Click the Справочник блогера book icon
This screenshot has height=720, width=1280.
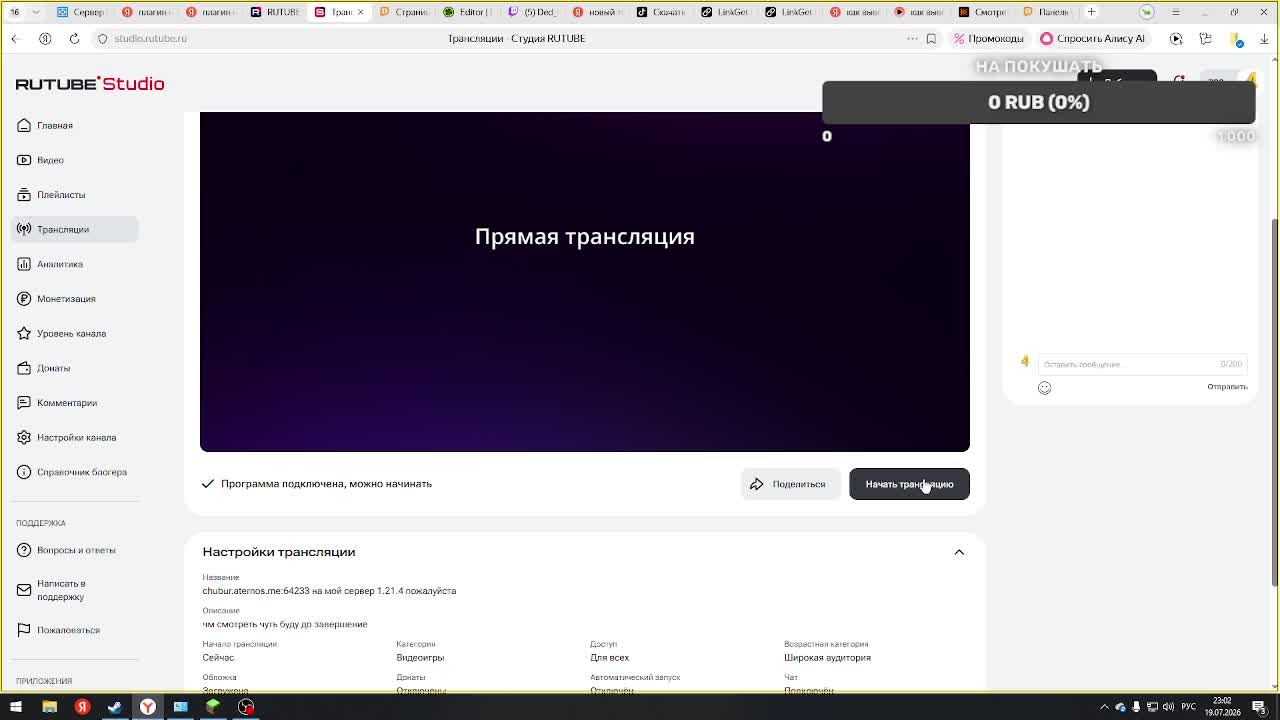click(x=24, y=472)
